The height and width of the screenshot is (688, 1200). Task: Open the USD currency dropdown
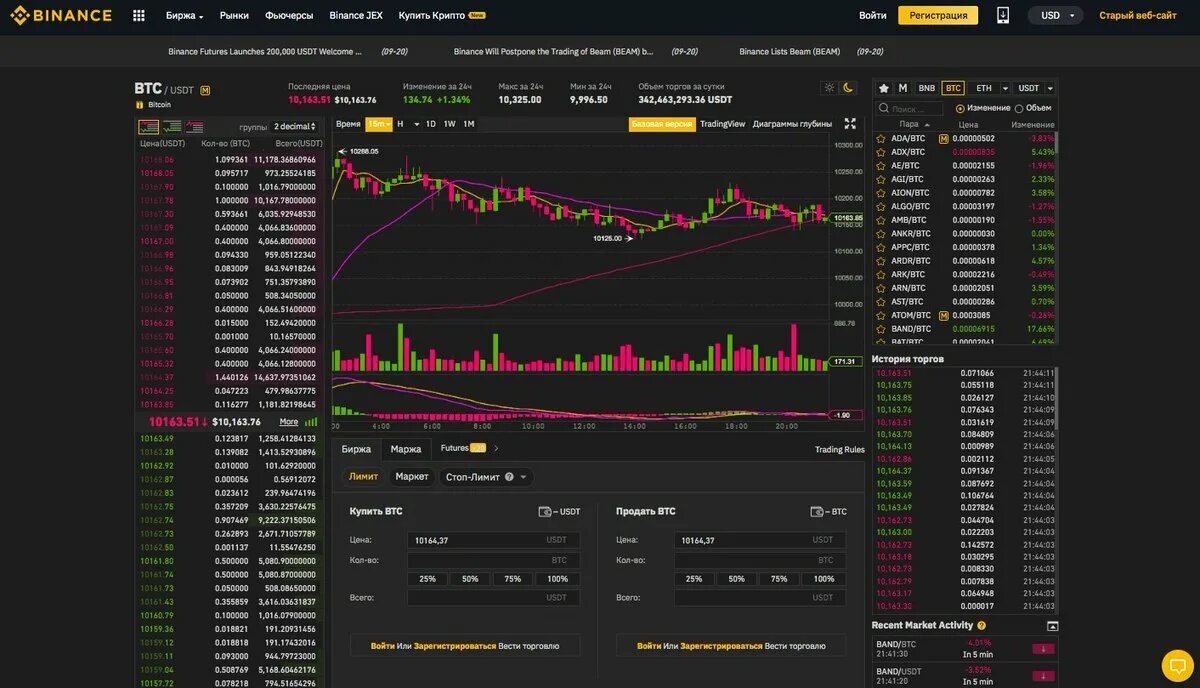pyautogui.click(x=1056, y=15)
